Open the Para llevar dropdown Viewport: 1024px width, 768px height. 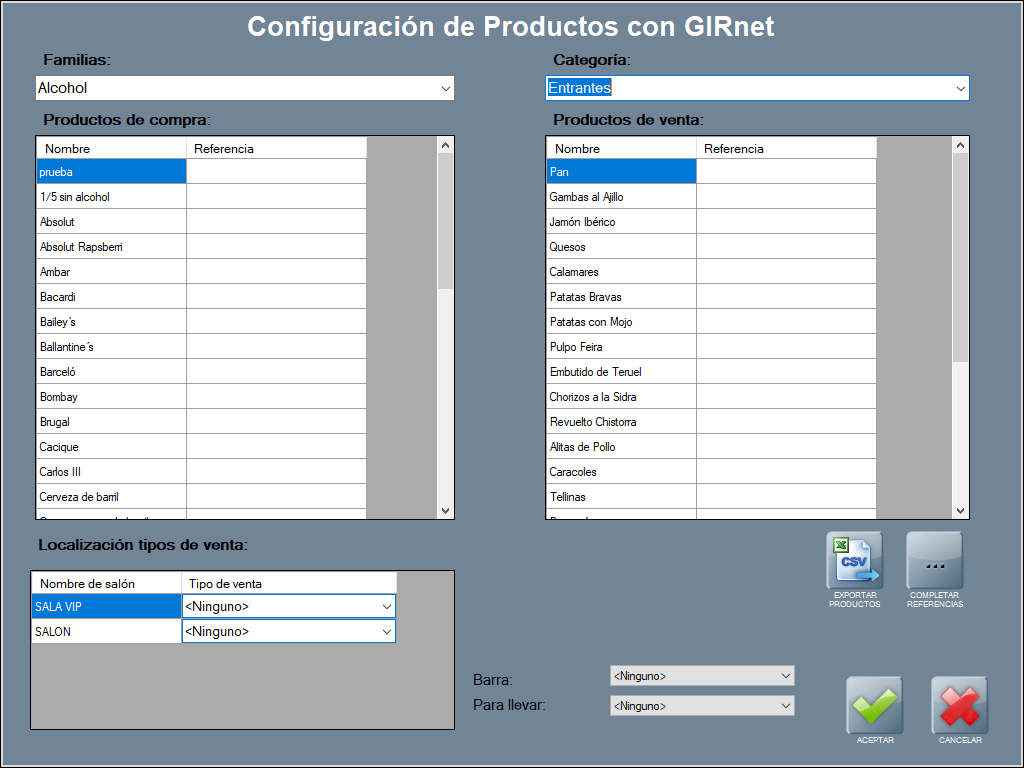tap(784, 706)
